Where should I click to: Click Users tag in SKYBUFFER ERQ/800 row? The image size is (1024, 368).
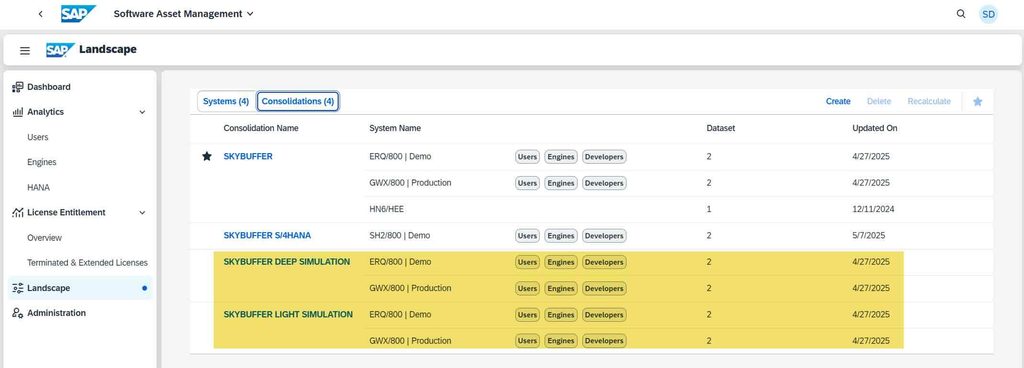click(527, 157)
